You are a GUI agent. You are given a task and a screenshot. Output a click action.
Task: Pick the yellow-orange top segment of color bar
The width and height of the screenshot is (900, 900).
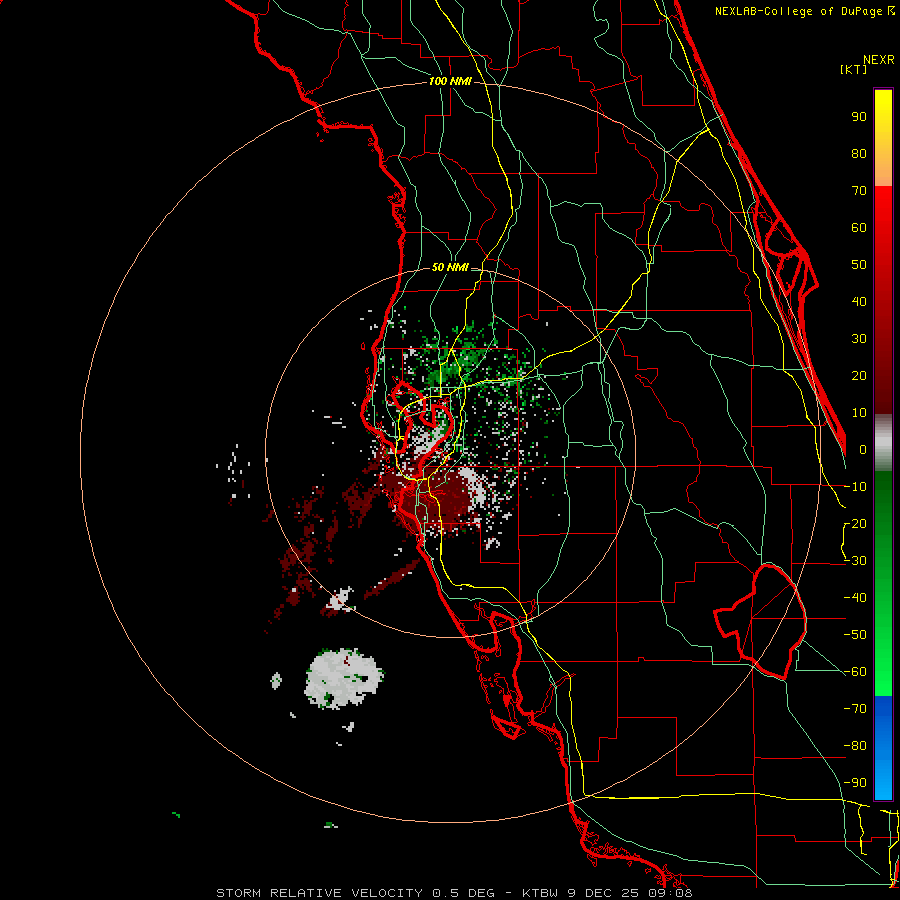click(x=883, y=138)
